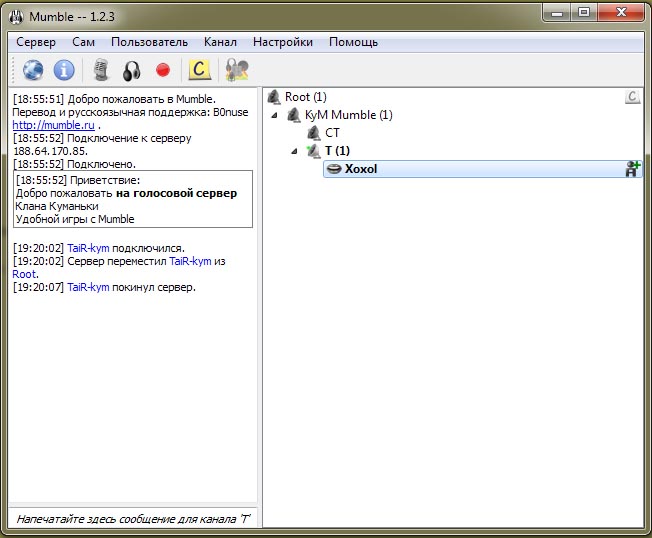Click TaiR-kym link in 'Сервер переместил' line
The height and width of the screenshot is (538, 652).
190,261
